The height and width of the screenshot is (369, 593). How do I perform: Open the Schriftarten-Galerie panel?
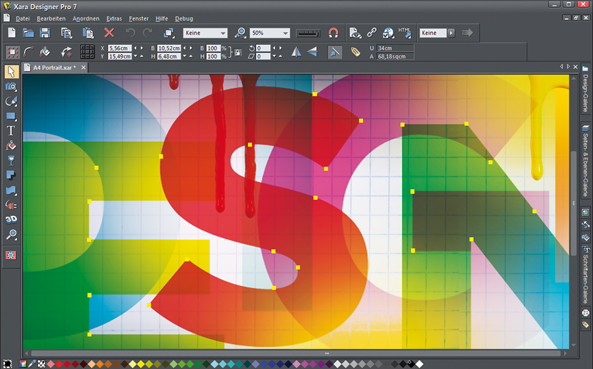tap(585, 274)
